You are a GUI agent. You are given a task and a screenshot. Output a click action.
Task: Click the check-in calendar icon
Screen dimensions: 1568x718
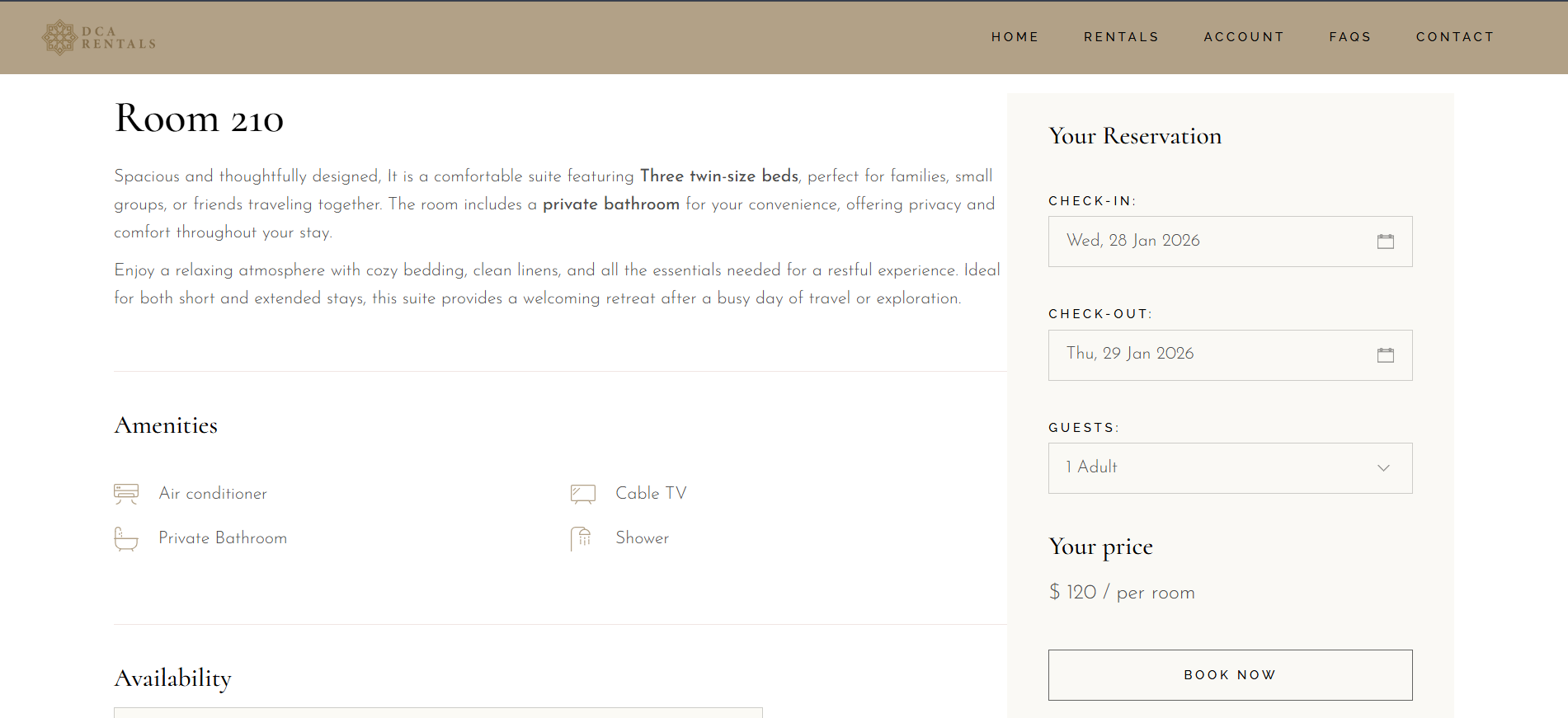click(x=1385, y=242)
